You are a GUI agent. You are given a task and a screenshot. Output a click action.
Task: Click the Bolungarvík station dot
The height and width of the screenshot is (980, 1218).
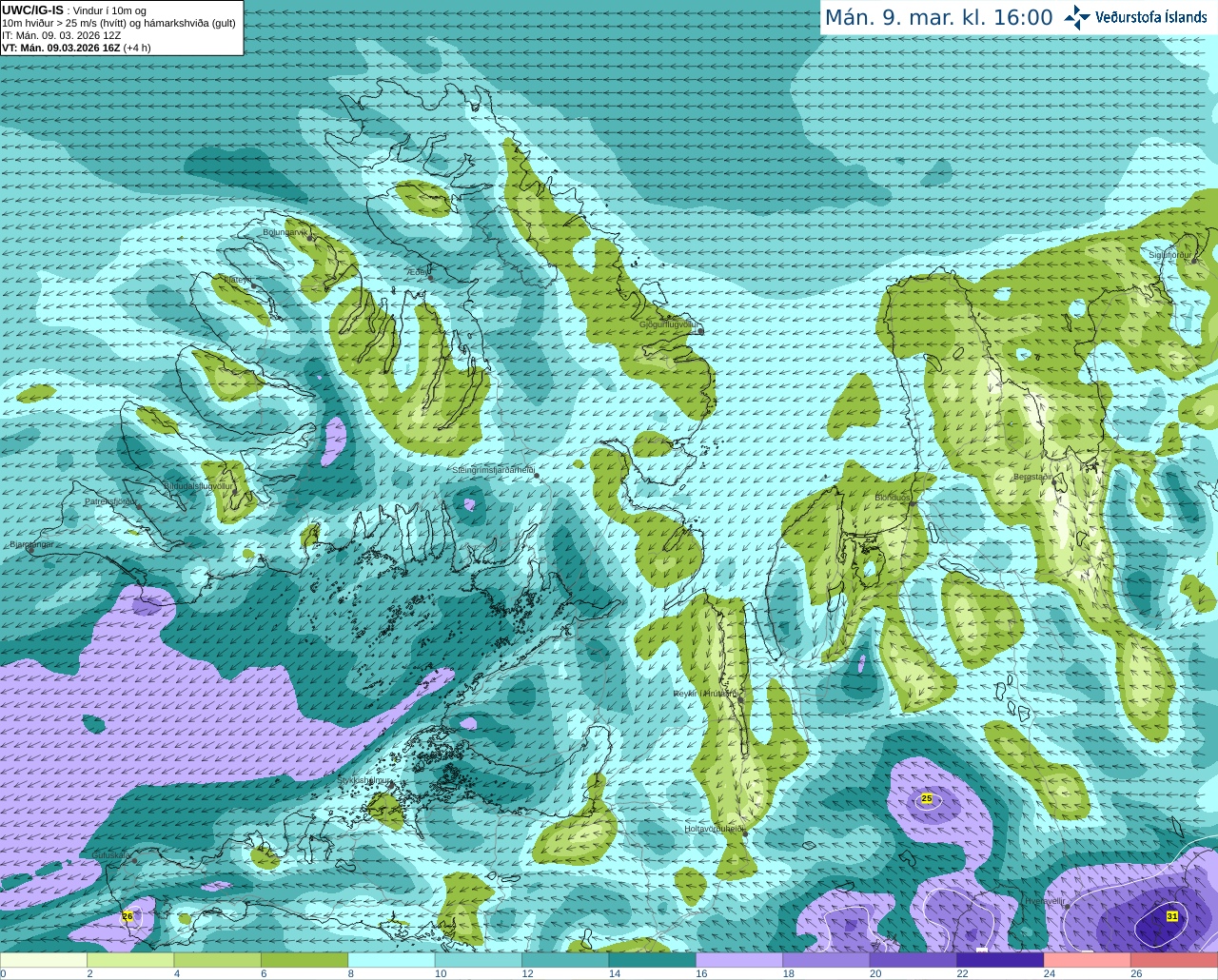[x=311, y=237]
